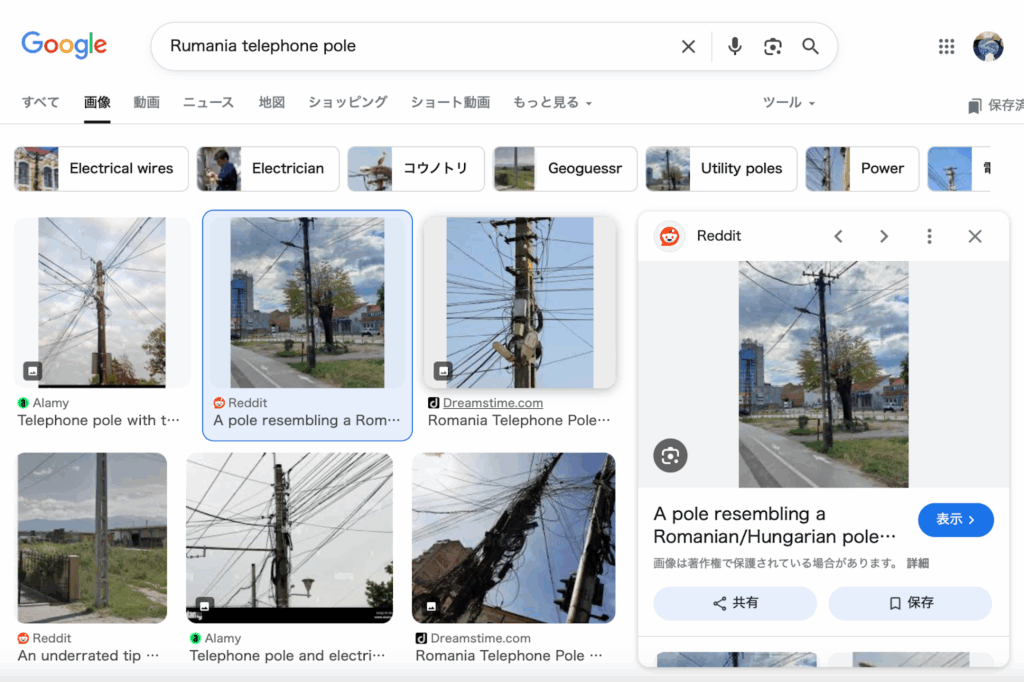Click the Reddit logo in preview header
1024x682 pixels.
click(669, 236)
